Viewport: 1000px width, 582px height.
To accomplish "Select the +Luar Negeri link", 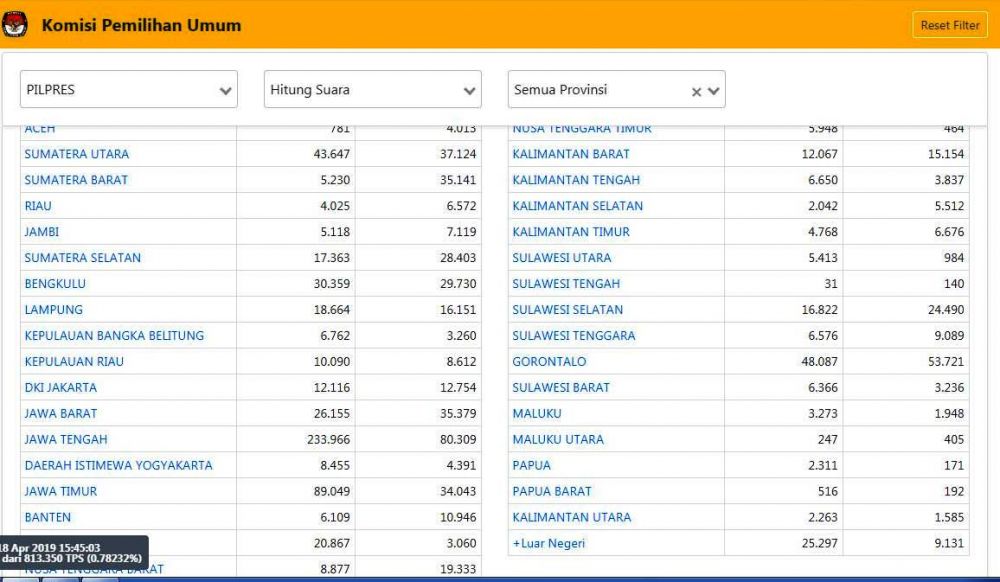I will 549,544.
